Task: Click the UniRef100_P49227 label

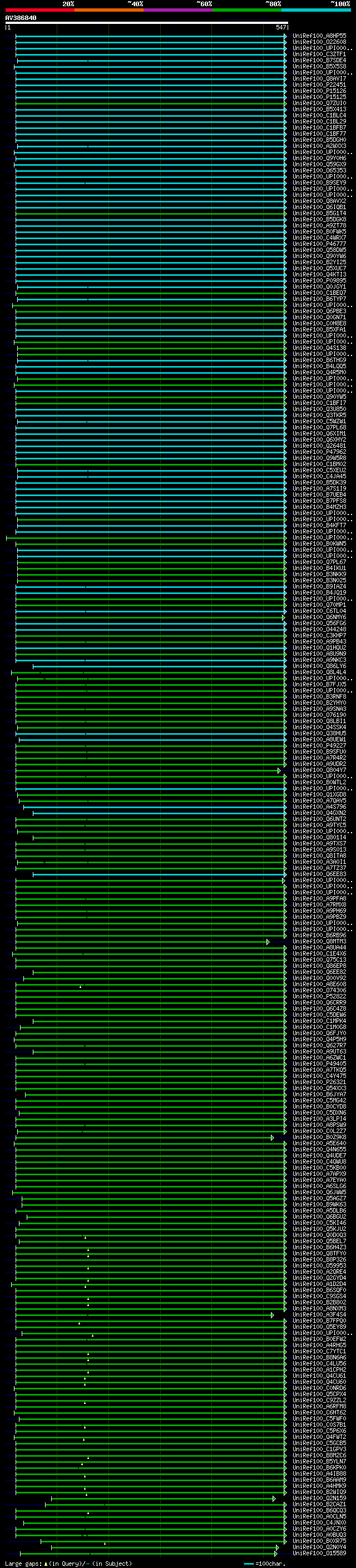Action: (x=319, y=746)
